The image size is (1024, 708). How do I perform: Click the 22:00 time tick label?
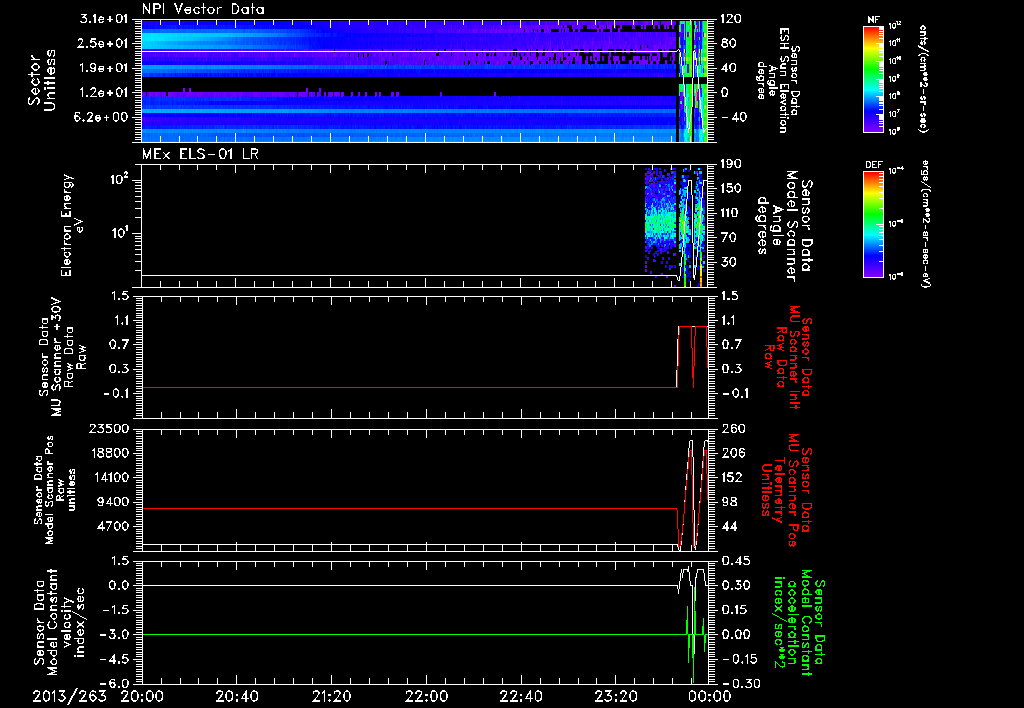pyautogui.click(x=426, y=696)
